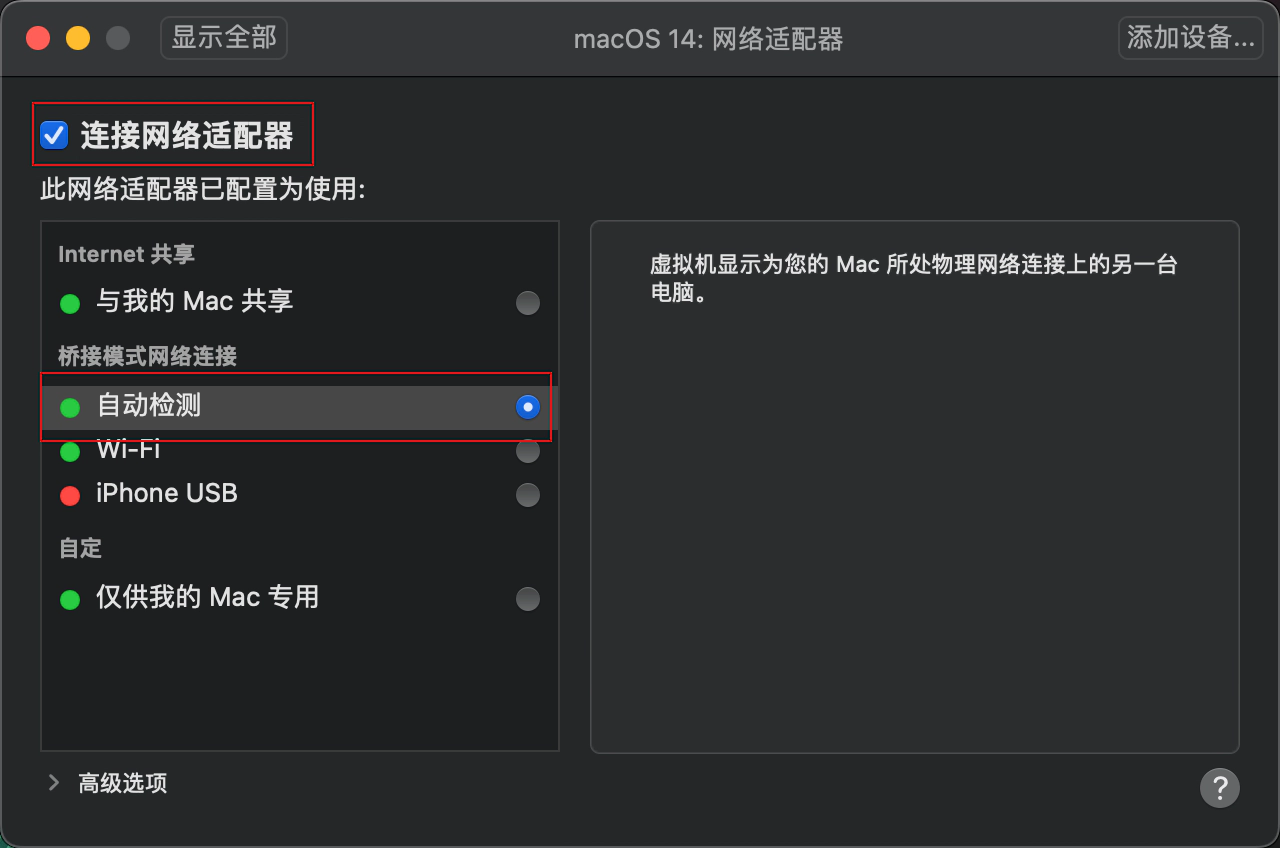Screen dimensions: 1280x848
Task: Click the green dot next to 自动检测
Action: point(69,407)
